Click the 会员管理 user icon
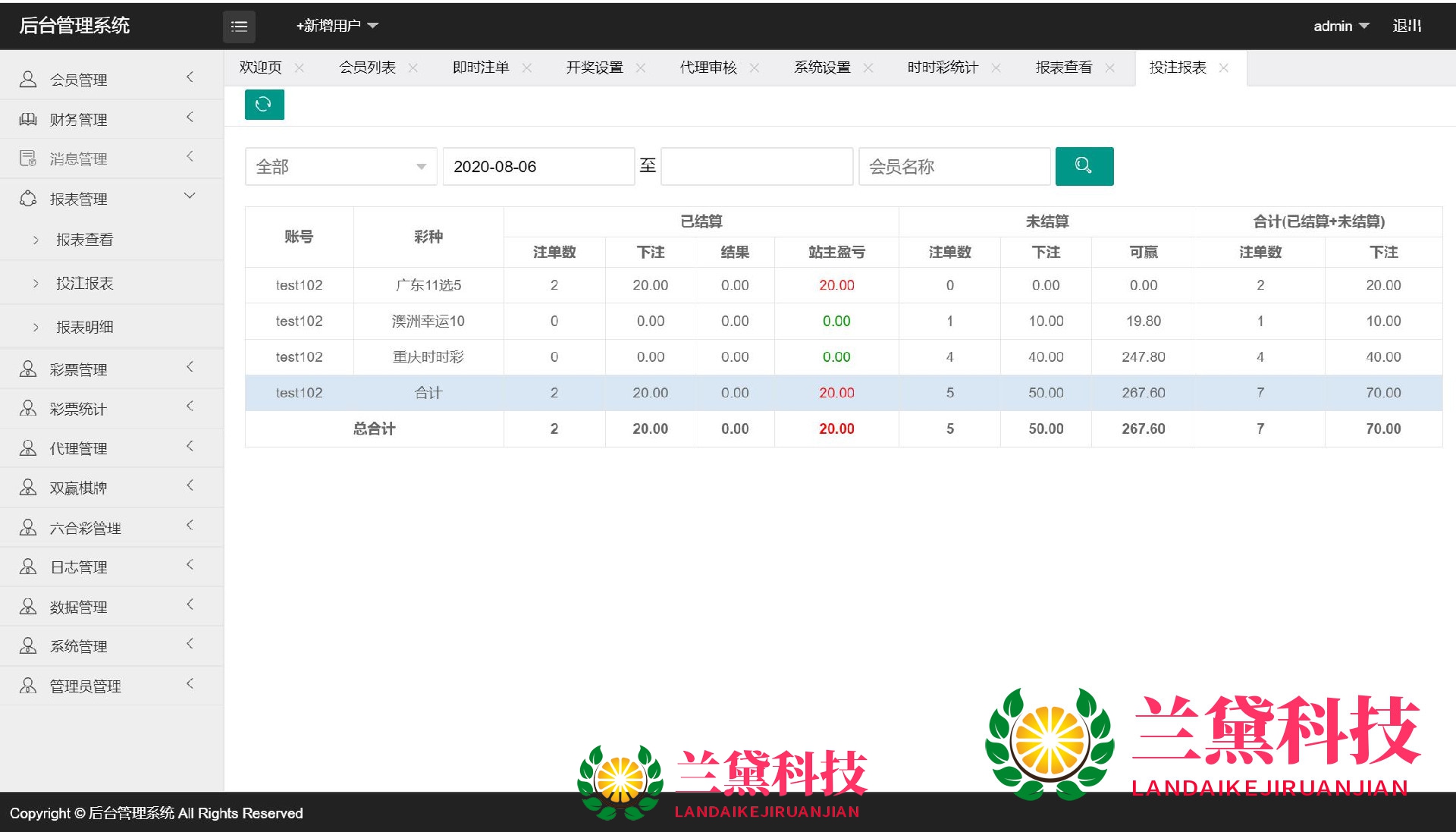This screenshot has width=1456, height=832. (x=28, y=79)
